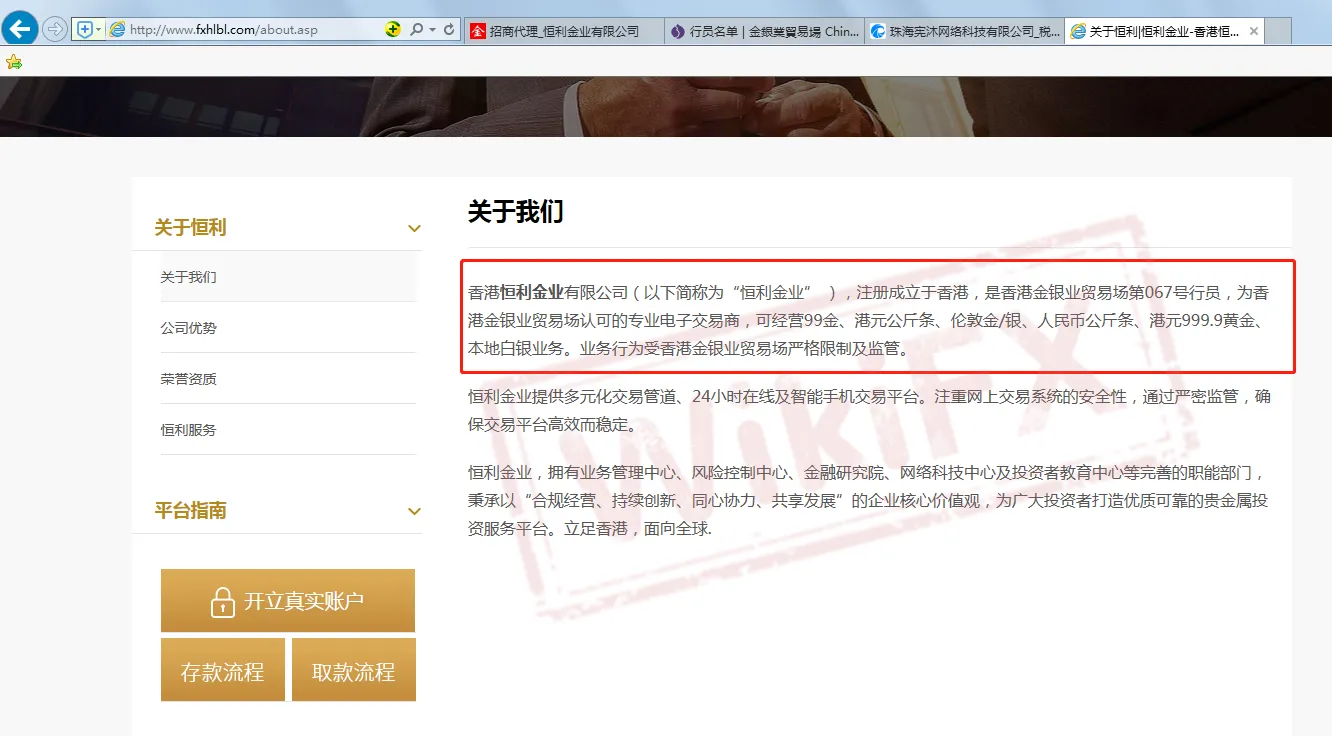
Task: Close the 关于恒利 tab
Action: coord(1252,31)
